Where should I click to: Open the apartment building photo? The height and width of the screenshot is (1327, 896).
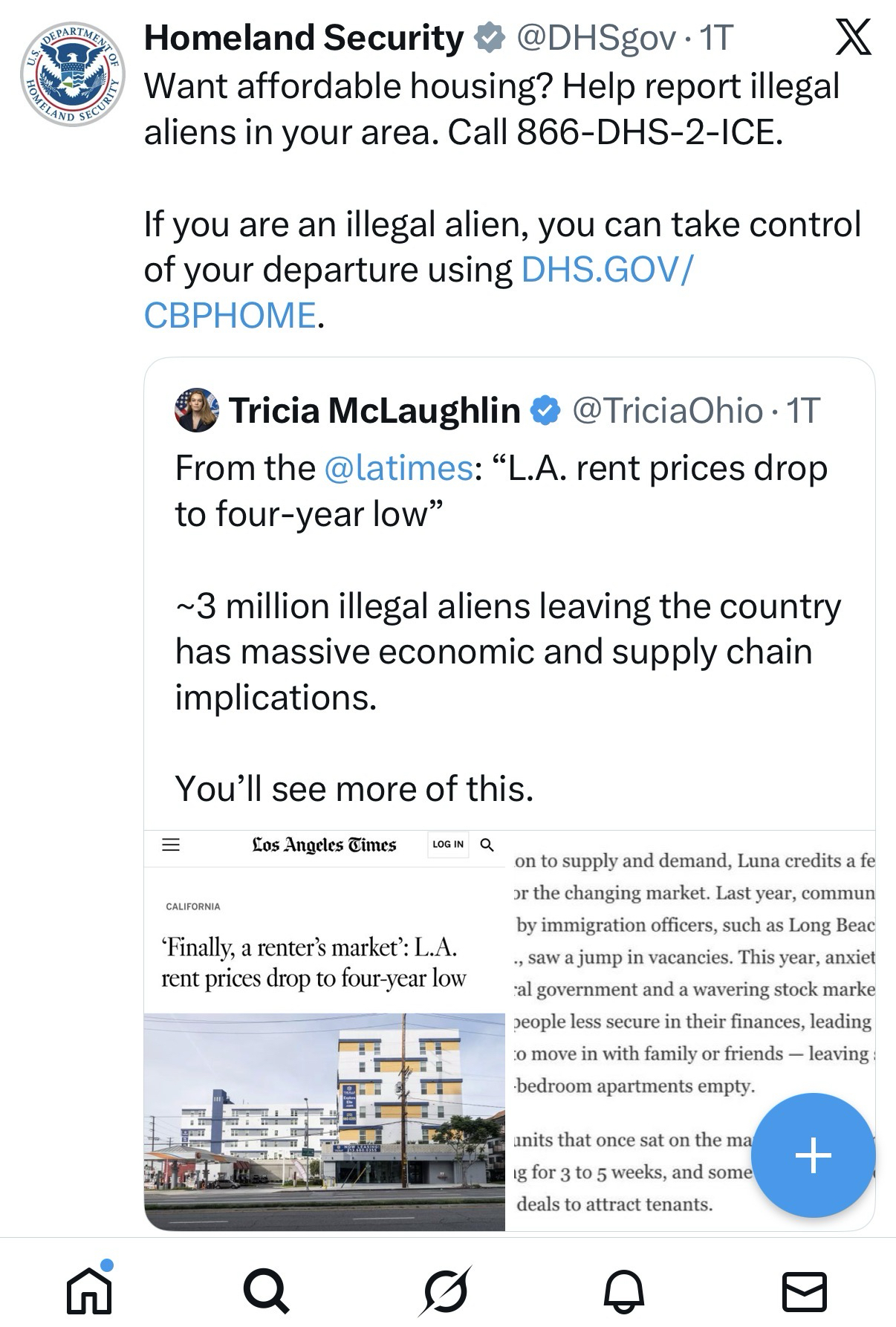pyautogui.click(x=325, y=1120)
